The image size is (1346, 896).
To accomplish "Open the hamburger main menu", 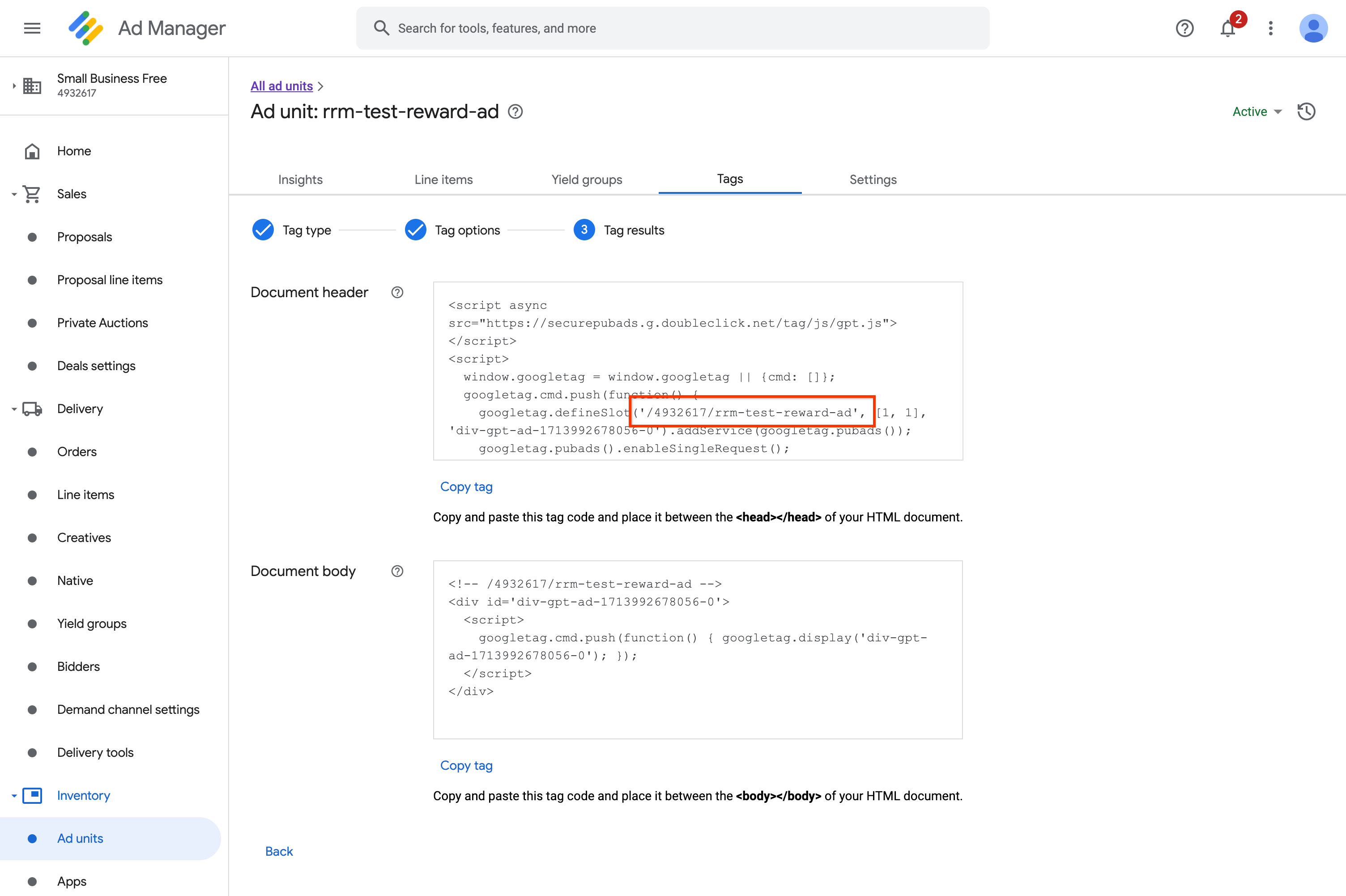I will [x=32, y=28].
